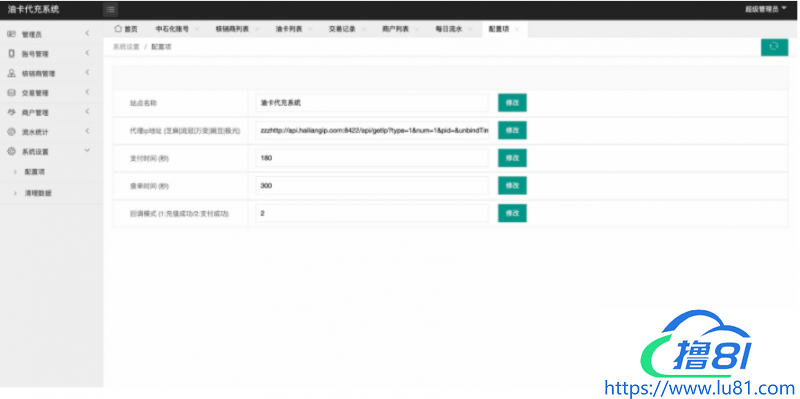Click the 支付时间 input field showing 180
The image size is (800, 399).
pos(372,158)
